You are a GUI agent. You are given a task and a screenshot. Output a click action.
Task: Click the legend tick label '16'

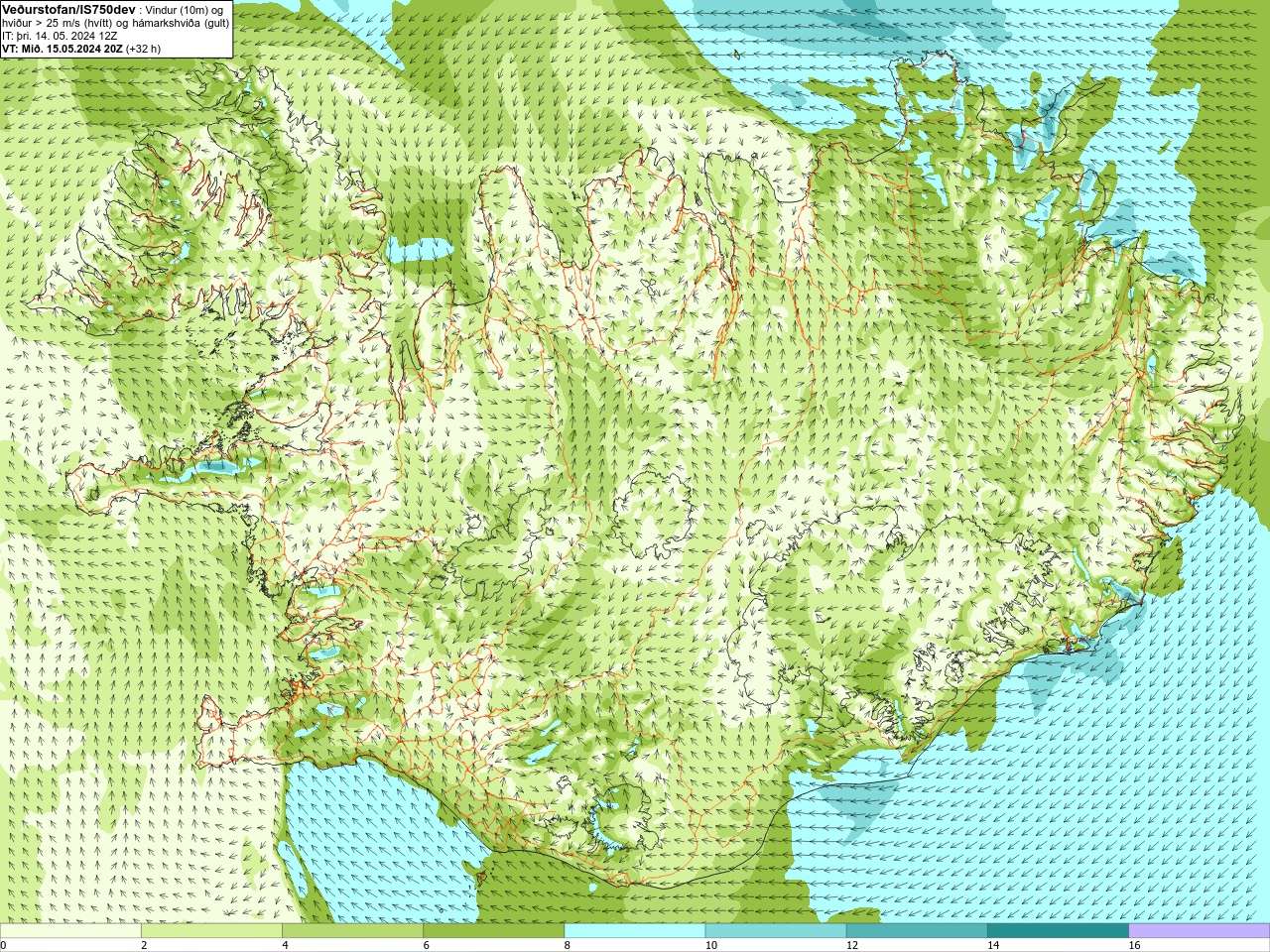pyautogui.click(x=1134, y=945)
